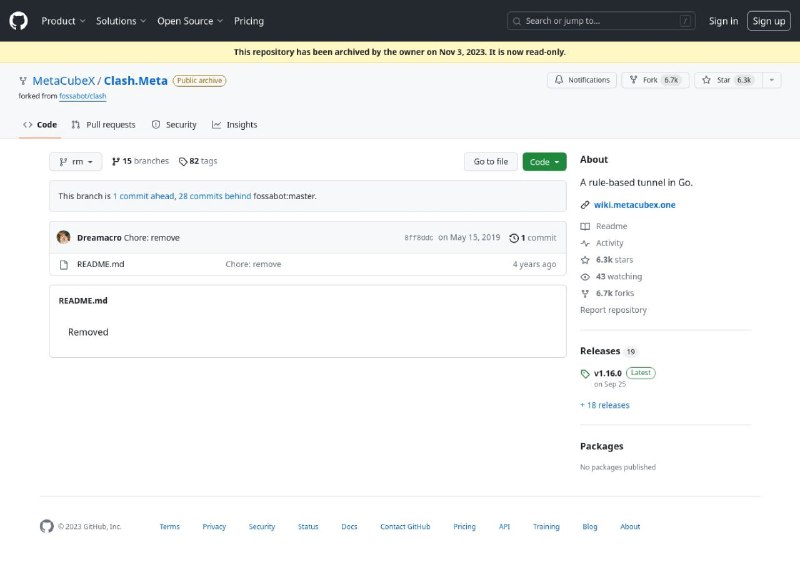The height and width of the screenshot is (562, 800).
Task: Visit the forked-from fossabot/clash link
Action: [83, 96]
